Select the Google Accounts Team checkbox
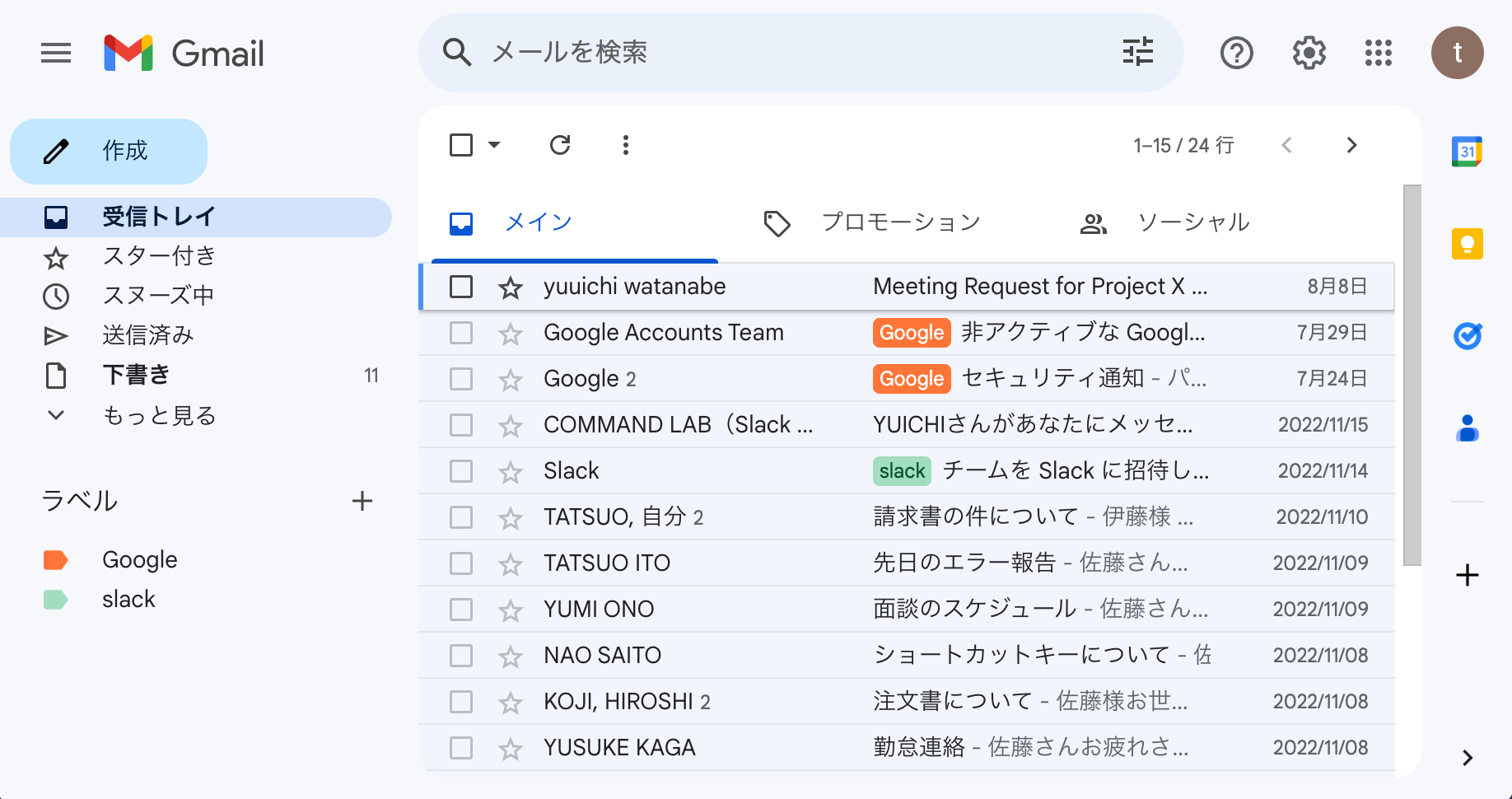Image resolution: width=1512 pixels, height=799 pixels. 461,333
